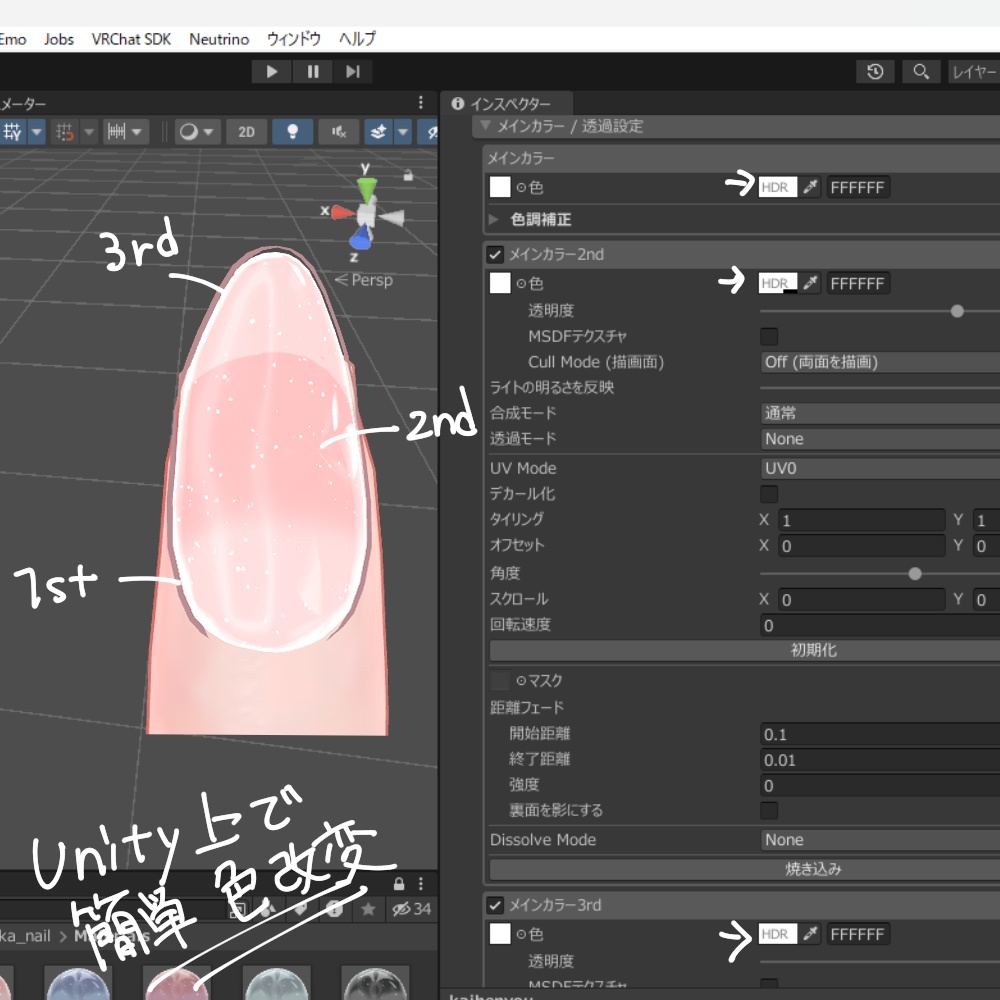The image size is (1000, 1000).
Task: Click the snap increment ruler icon
Action: pyautogui.click(x=117, y=132)
